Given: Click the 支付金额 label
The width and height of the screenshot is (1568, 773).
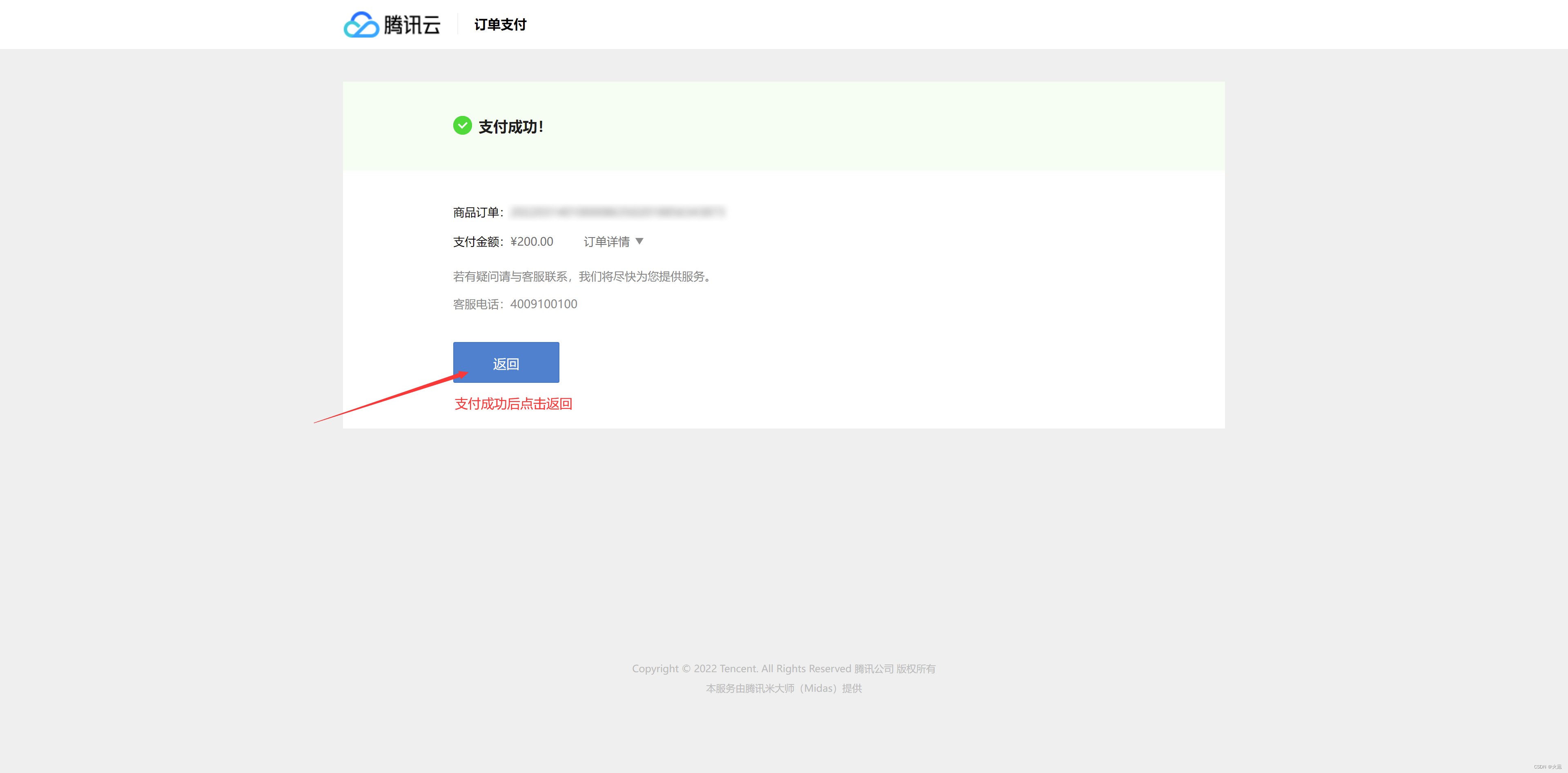Looking at the screenshot, I should pyautogui.click(x=478, y=242).
